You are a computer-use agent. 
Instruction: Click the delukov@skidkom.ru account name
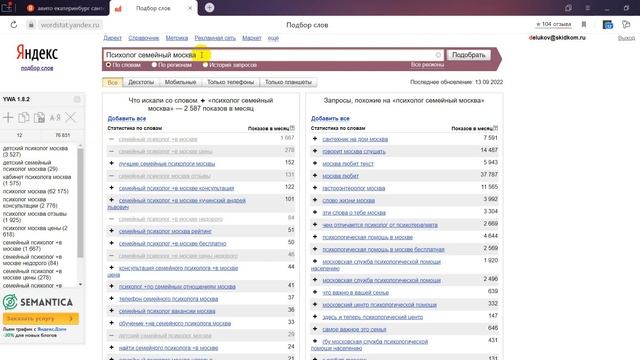[557, 38]
